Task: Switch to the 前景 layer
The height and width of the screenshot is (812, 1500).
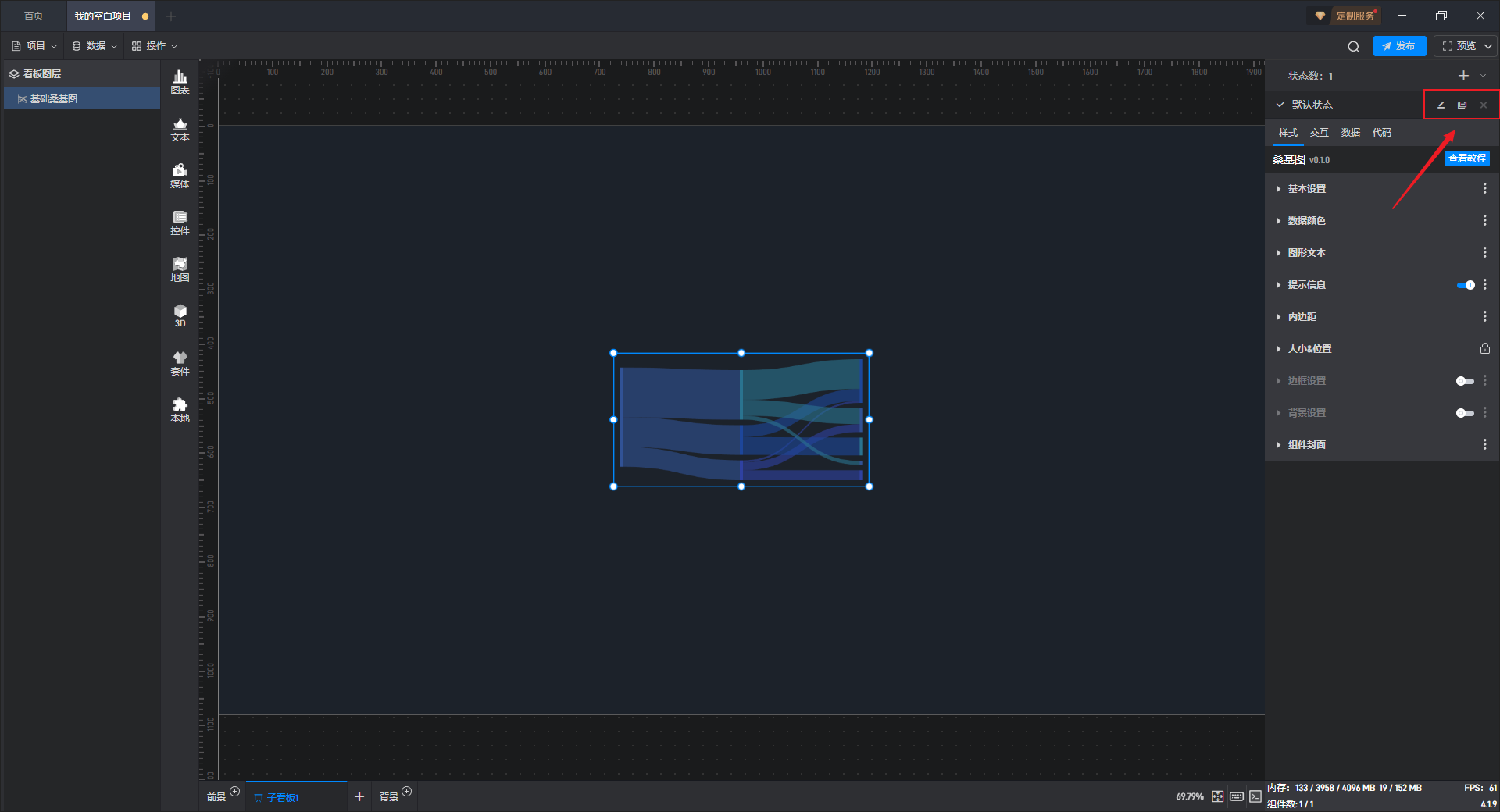Action: pyautogui.click(x=216, y=797)
